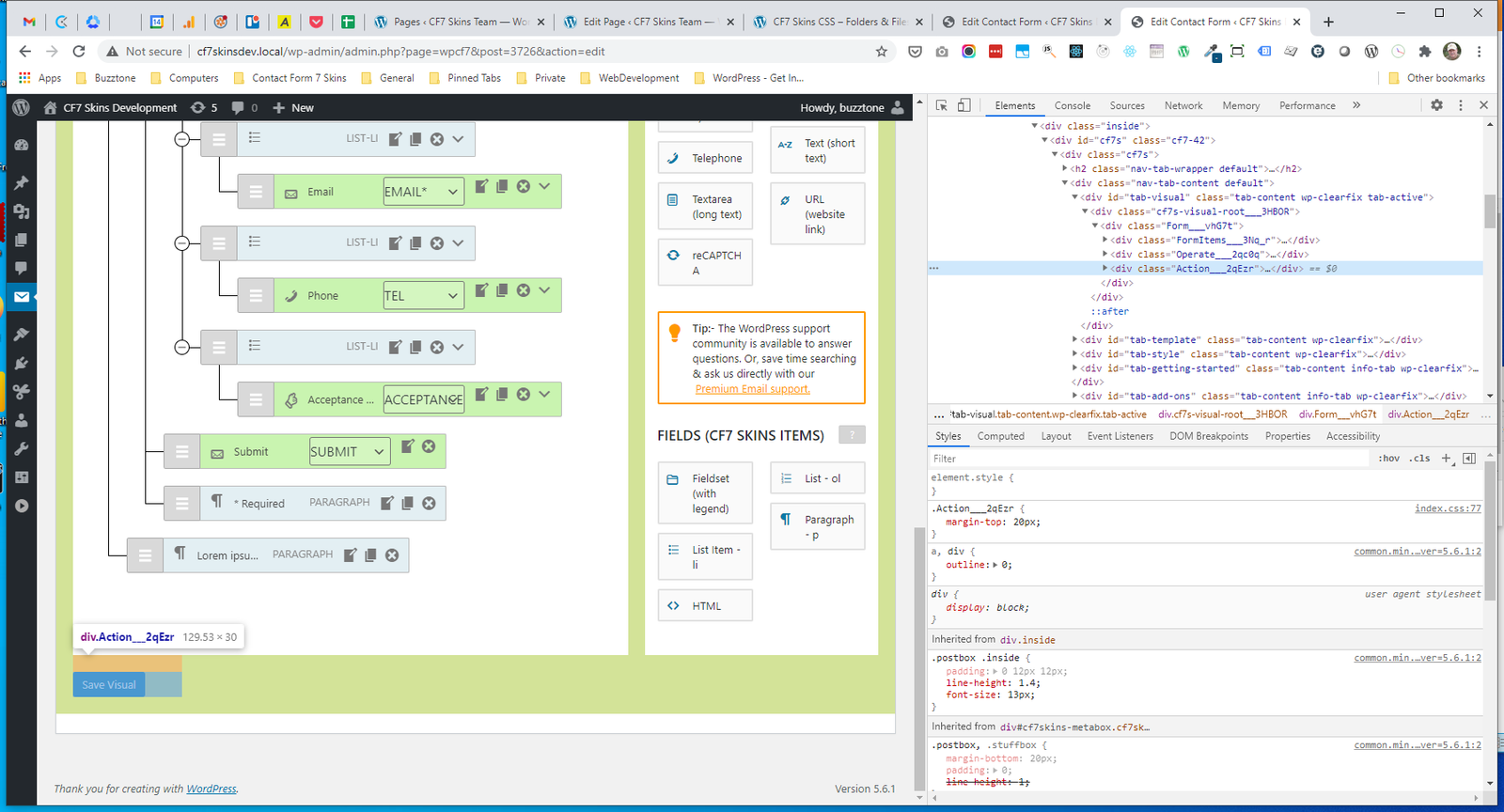1504x812 pixels.
Task: Expand the Phone field options chevron
Action: tap(544, 290)
